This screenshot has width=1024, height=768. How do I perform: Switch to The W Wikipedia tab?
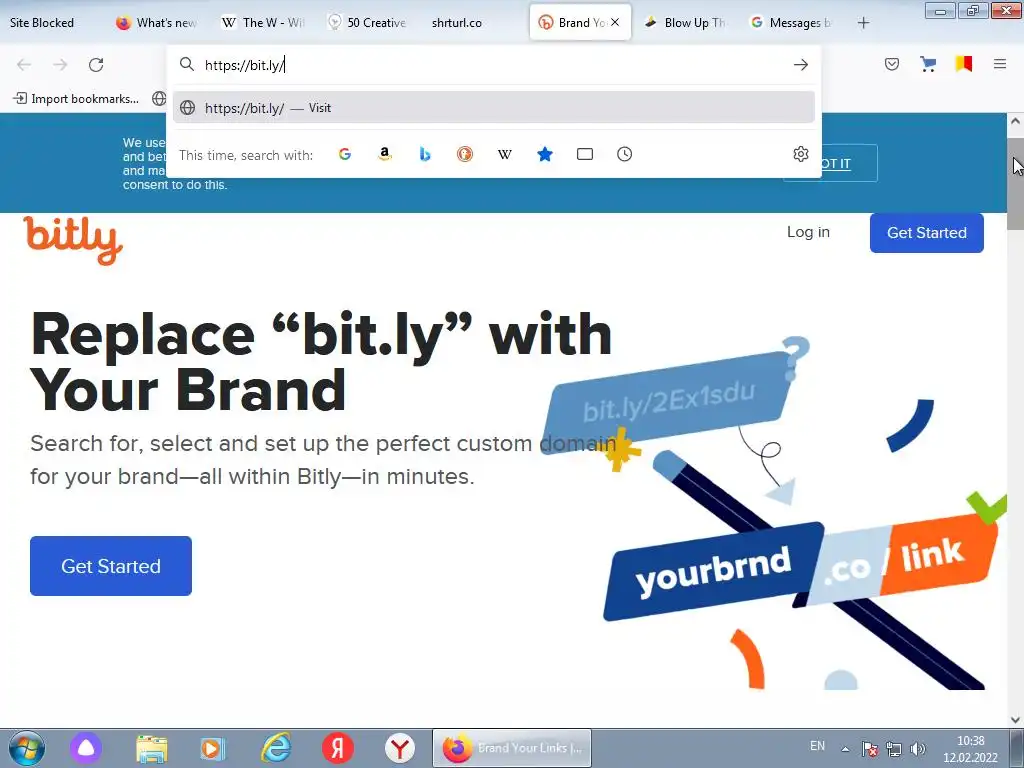(x=263, y=23)
